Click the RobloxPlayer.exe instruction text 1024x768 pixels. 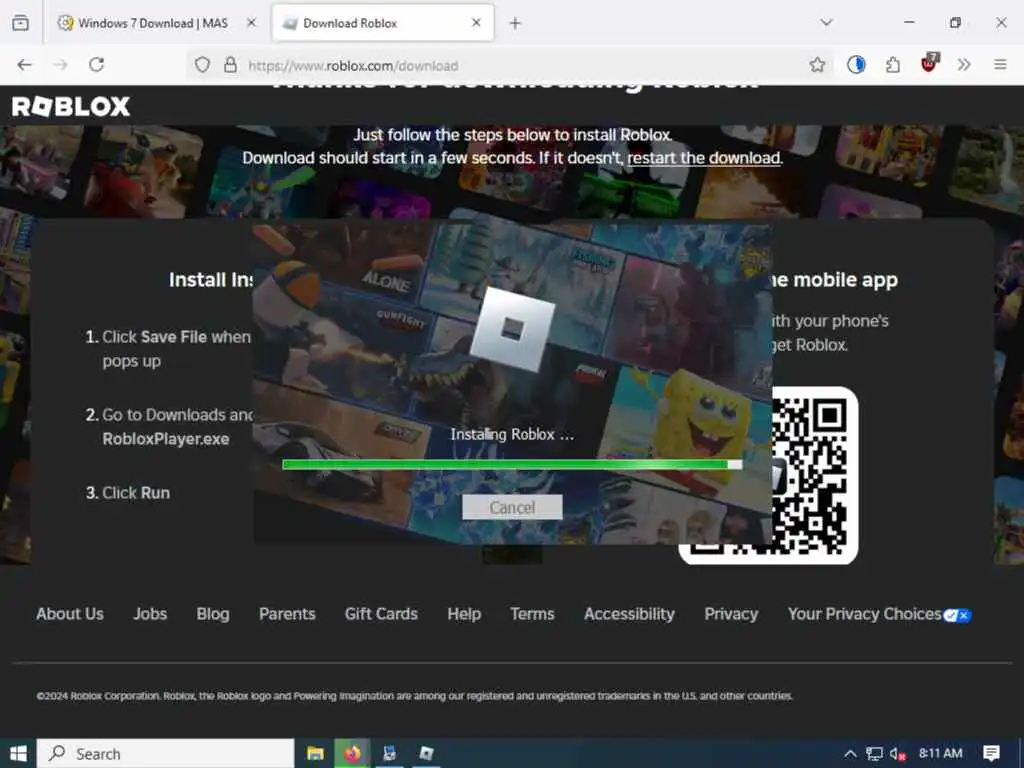pyautogui.click(x=166, y=439)
